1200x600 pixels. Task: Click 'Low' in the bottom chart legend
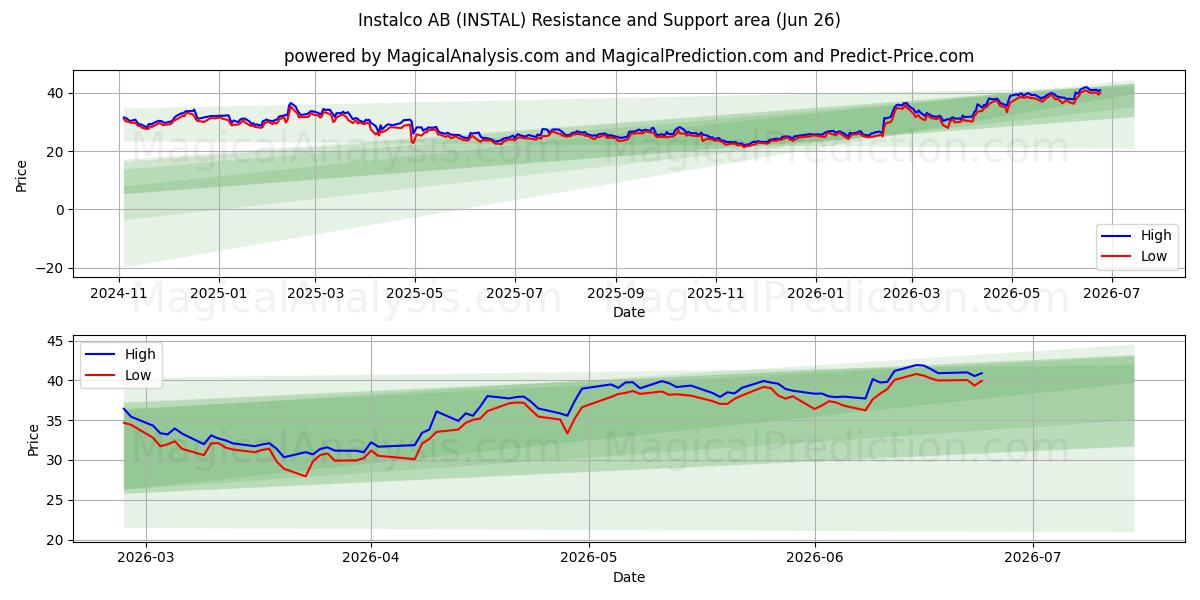(x=138, y=374)
